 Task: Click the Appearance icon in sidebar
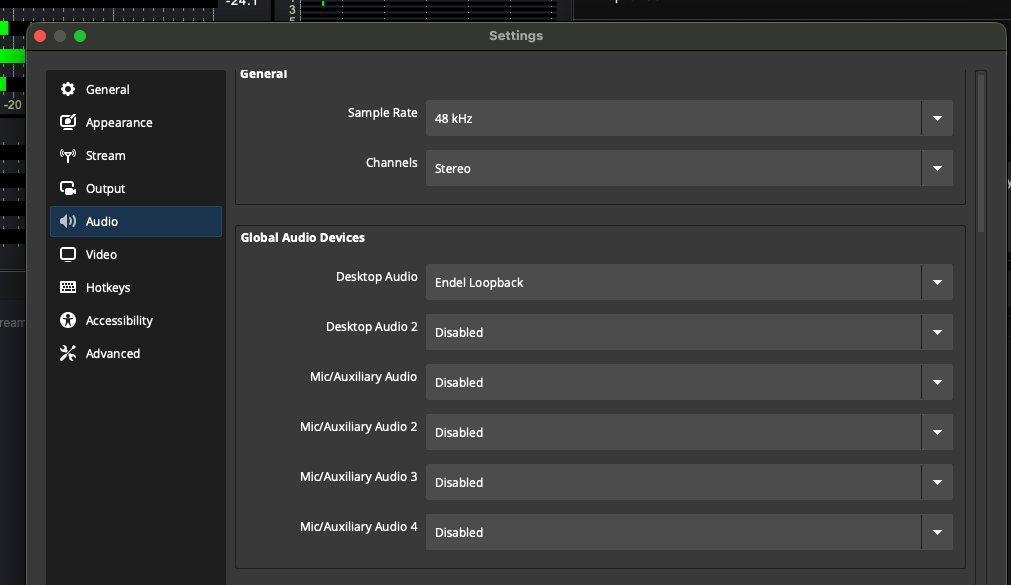click(x=68, y=122)
